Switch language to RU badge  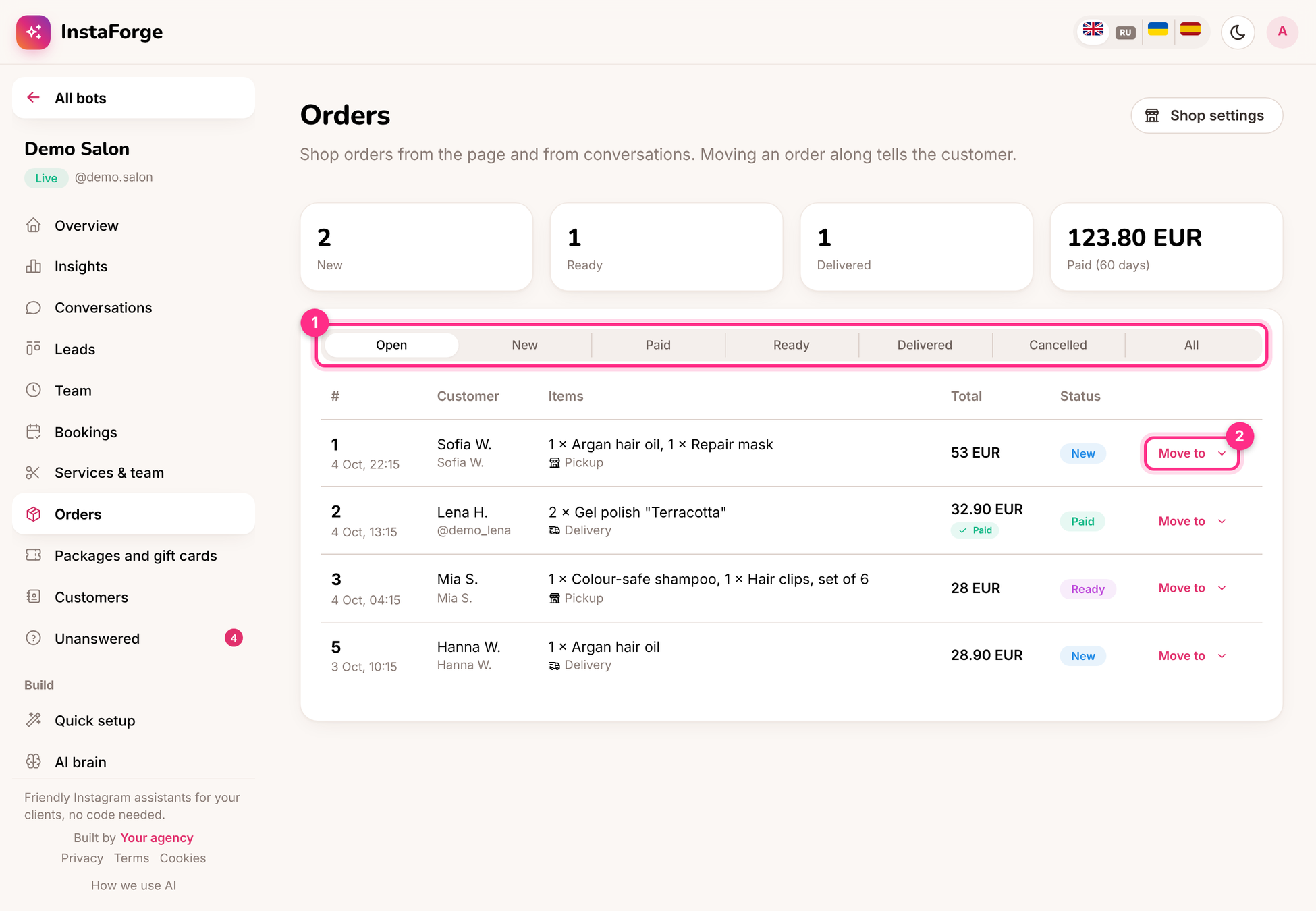coord(1125,32)
